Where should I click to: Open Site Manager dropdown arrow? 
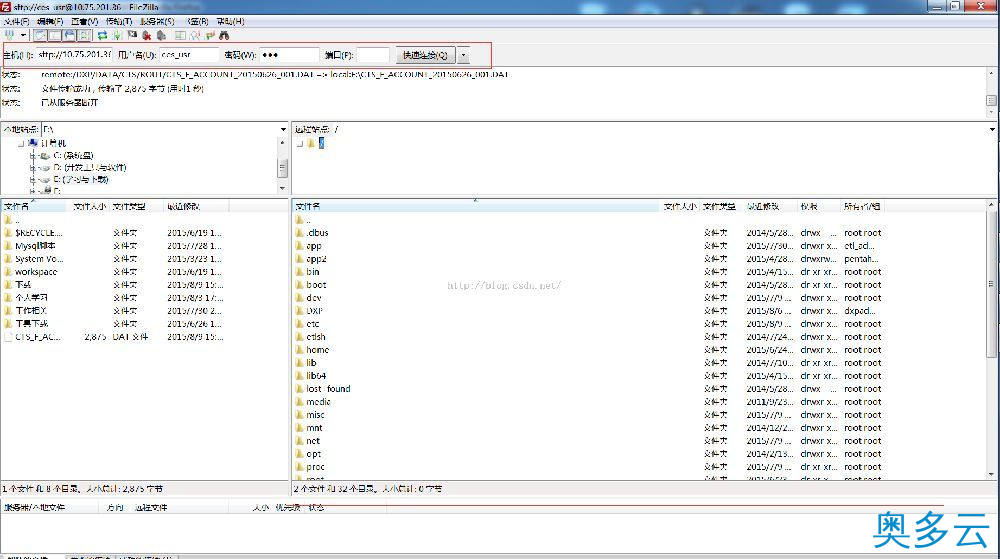[23, 36]
